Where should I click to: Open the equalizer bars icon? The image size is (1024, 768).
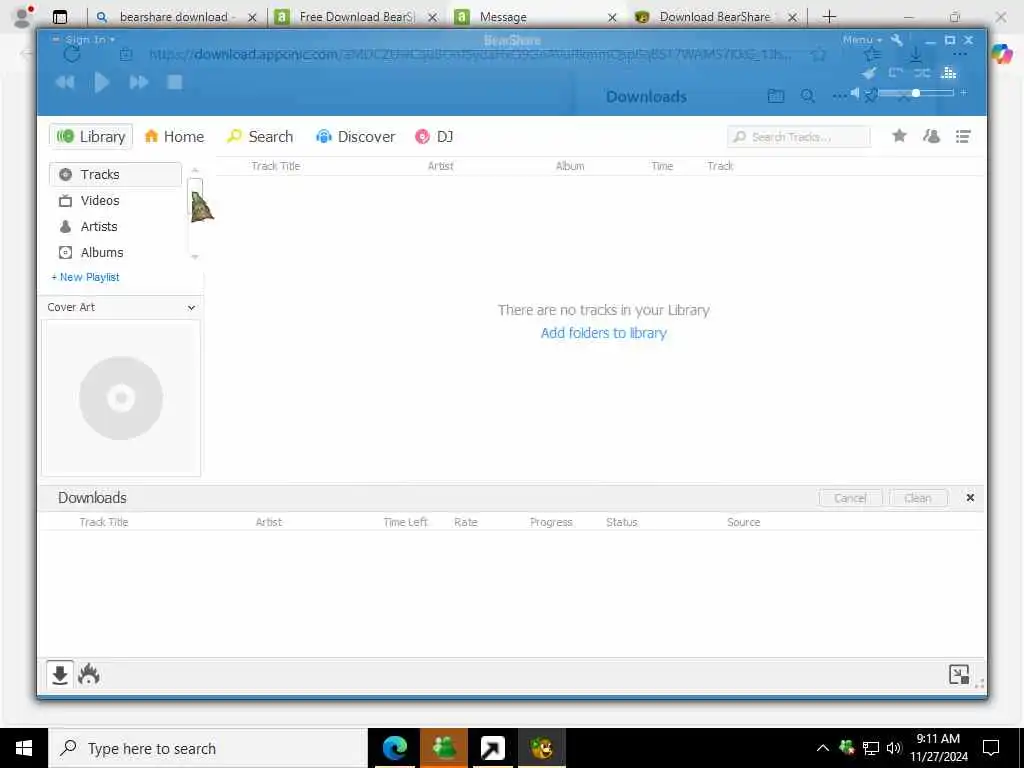click(x=948, y=73)
